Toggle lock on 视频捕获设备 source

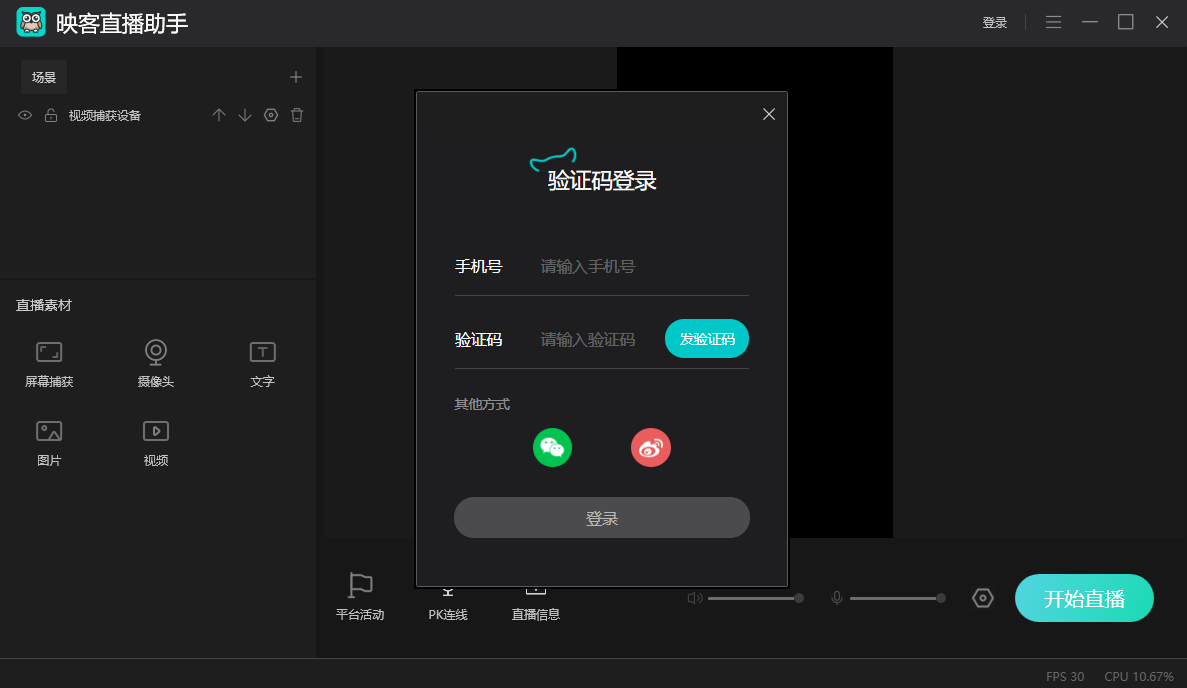pyautogui.click(x=51, y=116)
